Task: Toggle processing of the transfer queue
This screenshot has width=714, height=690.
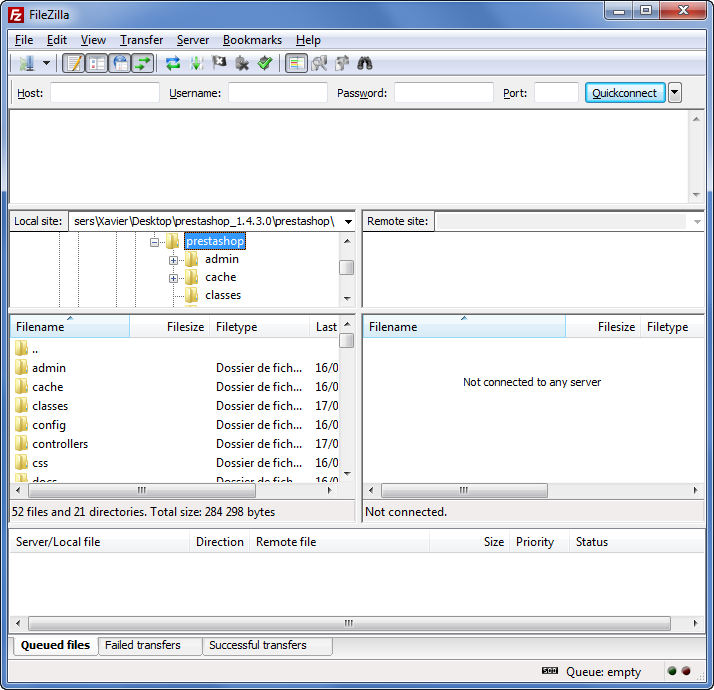Action: pos(196,63)
